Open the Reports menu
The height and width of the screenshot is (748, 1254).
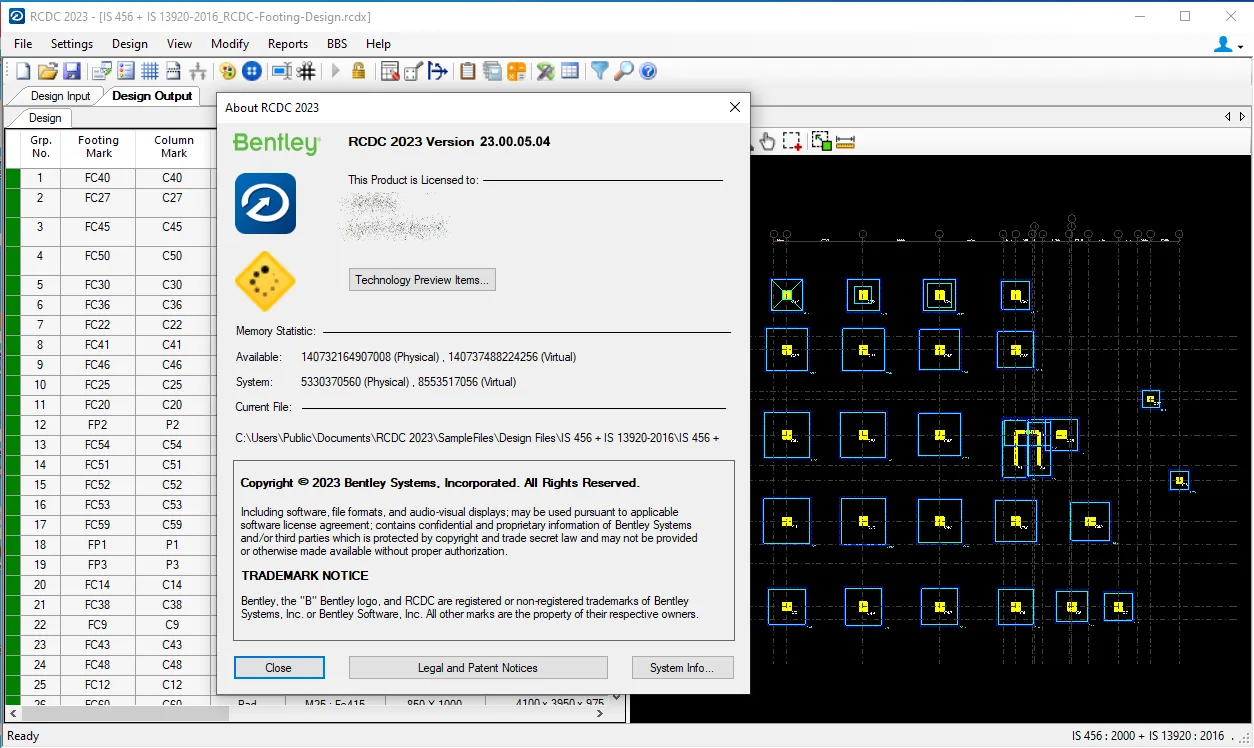pos(288,44)
